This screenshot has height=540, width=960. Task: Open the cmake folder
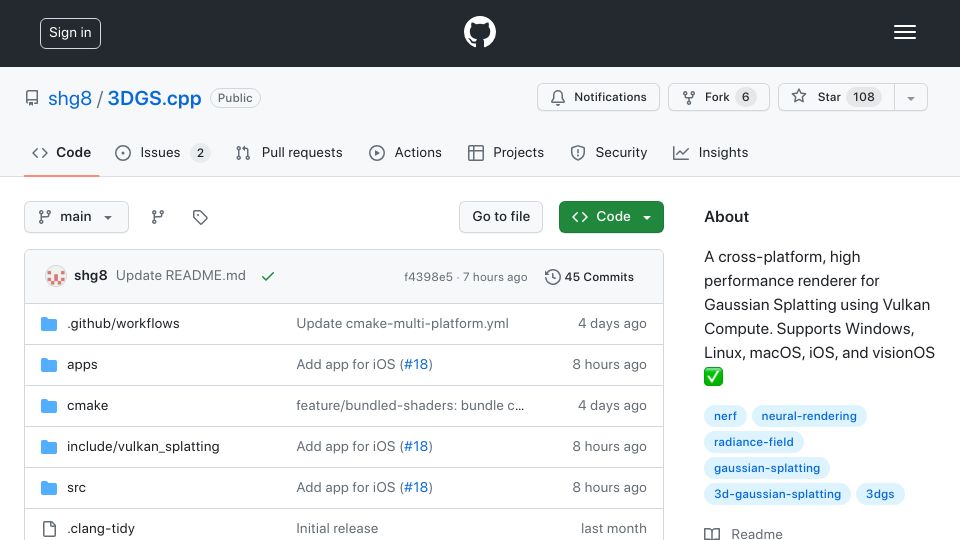[88, 405]
